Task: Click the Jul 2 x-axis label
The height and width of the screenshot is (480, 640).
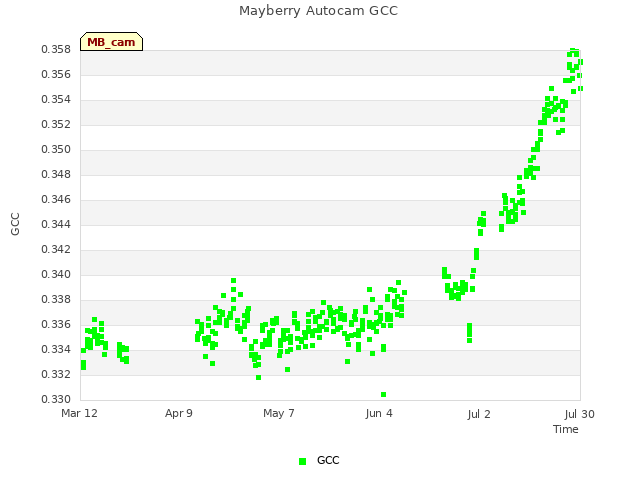Action: tap(479, 414)
